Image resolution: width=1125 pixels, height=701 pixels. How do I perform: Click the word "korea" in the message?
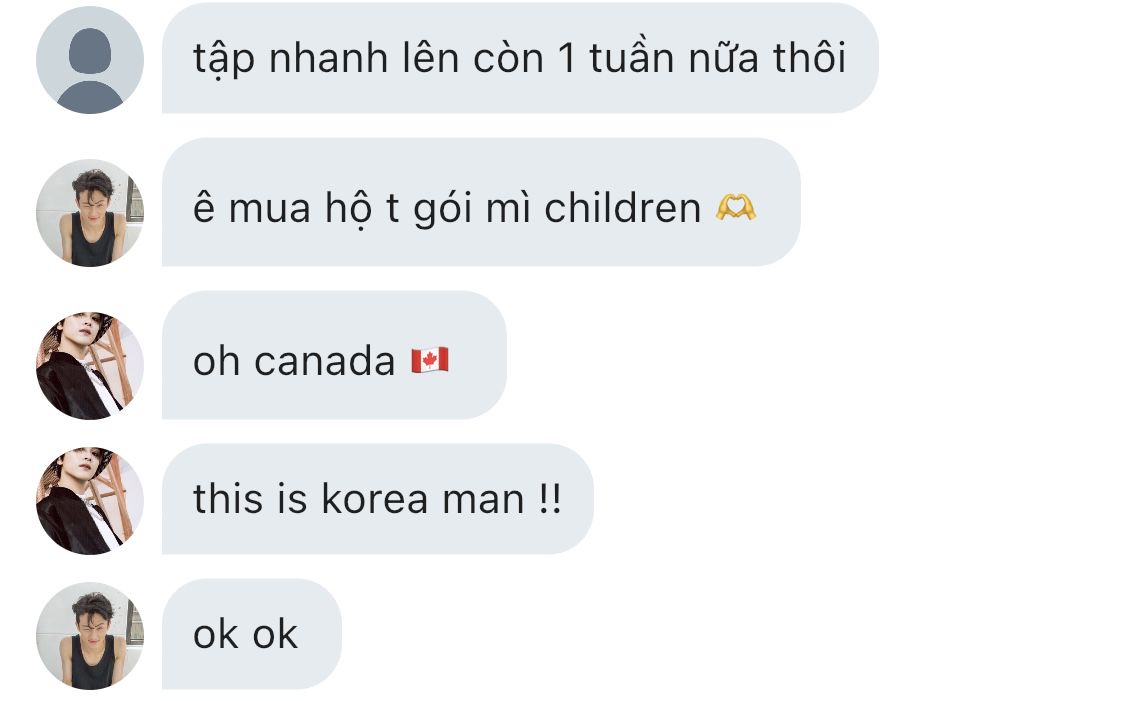coord(375,499)
